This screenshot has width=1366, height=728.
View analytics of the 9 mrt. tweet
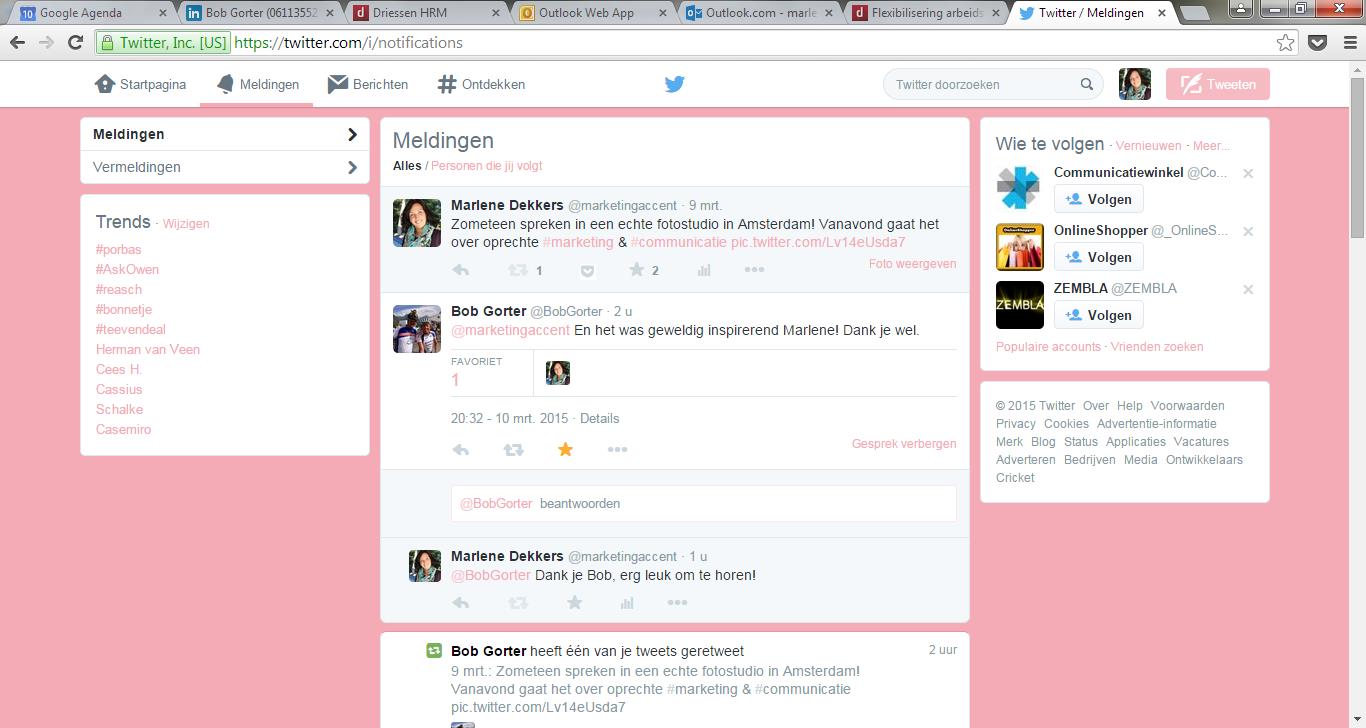click(704, 270)
